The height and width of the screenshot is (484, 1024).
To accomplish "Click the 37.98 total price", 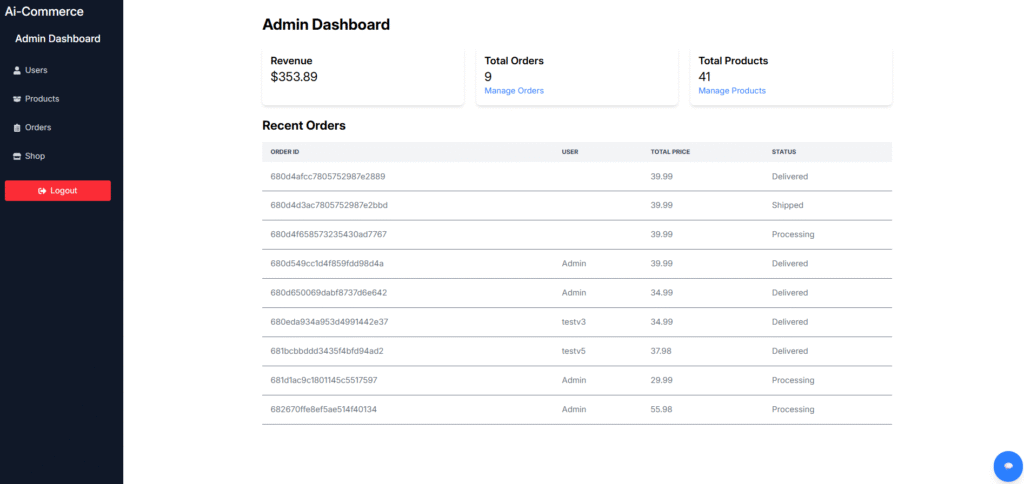I will (662, 351).
